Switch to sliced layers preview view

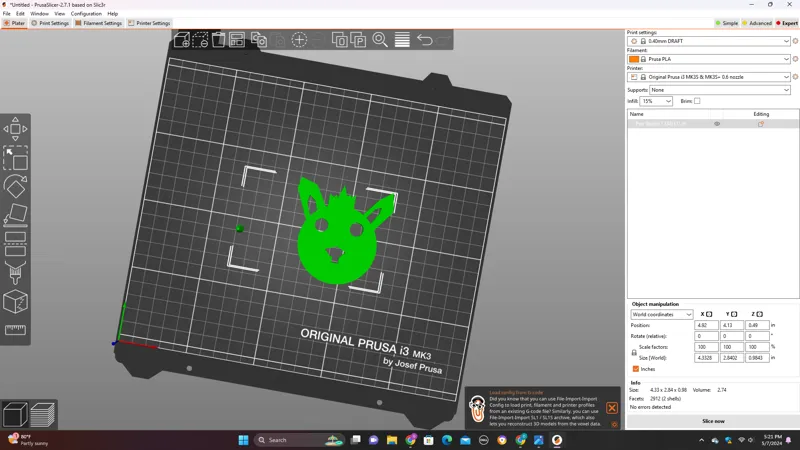42,414
